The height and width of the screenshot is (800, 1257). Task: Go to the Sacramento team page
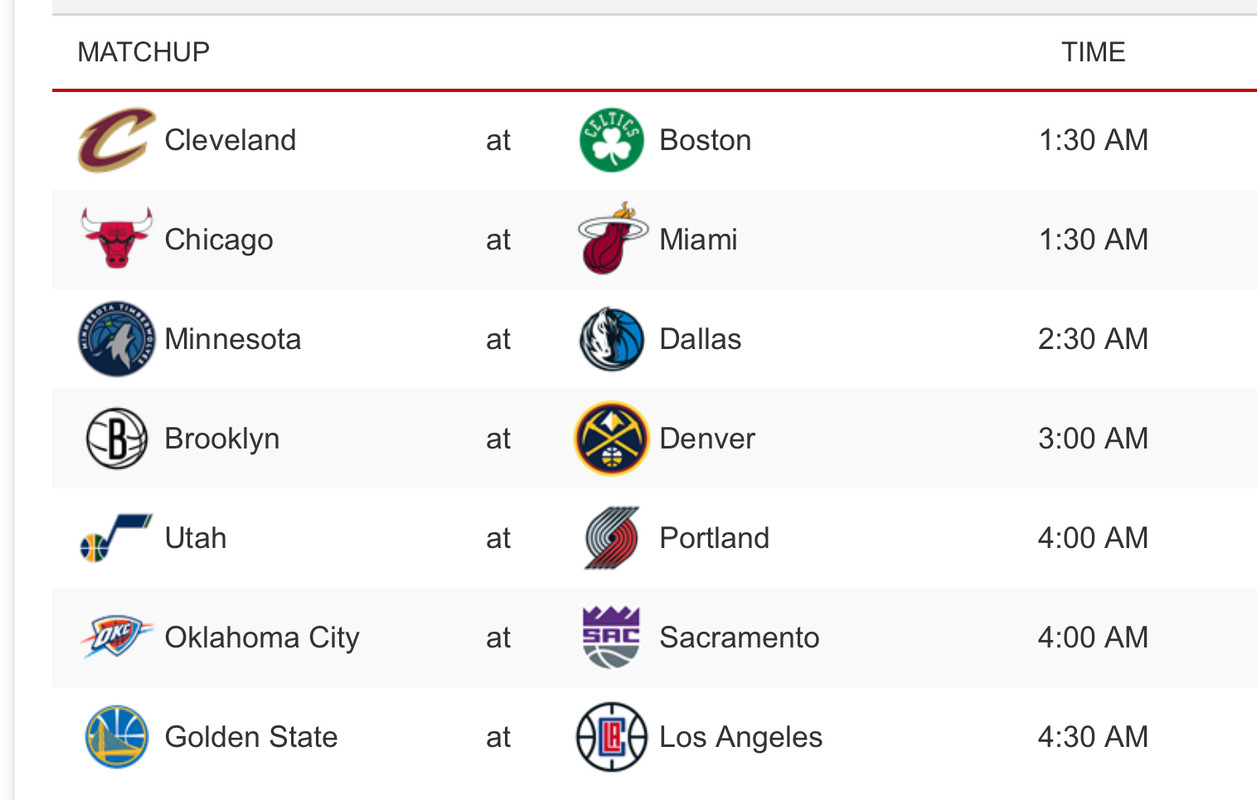[x=740, y=637]
